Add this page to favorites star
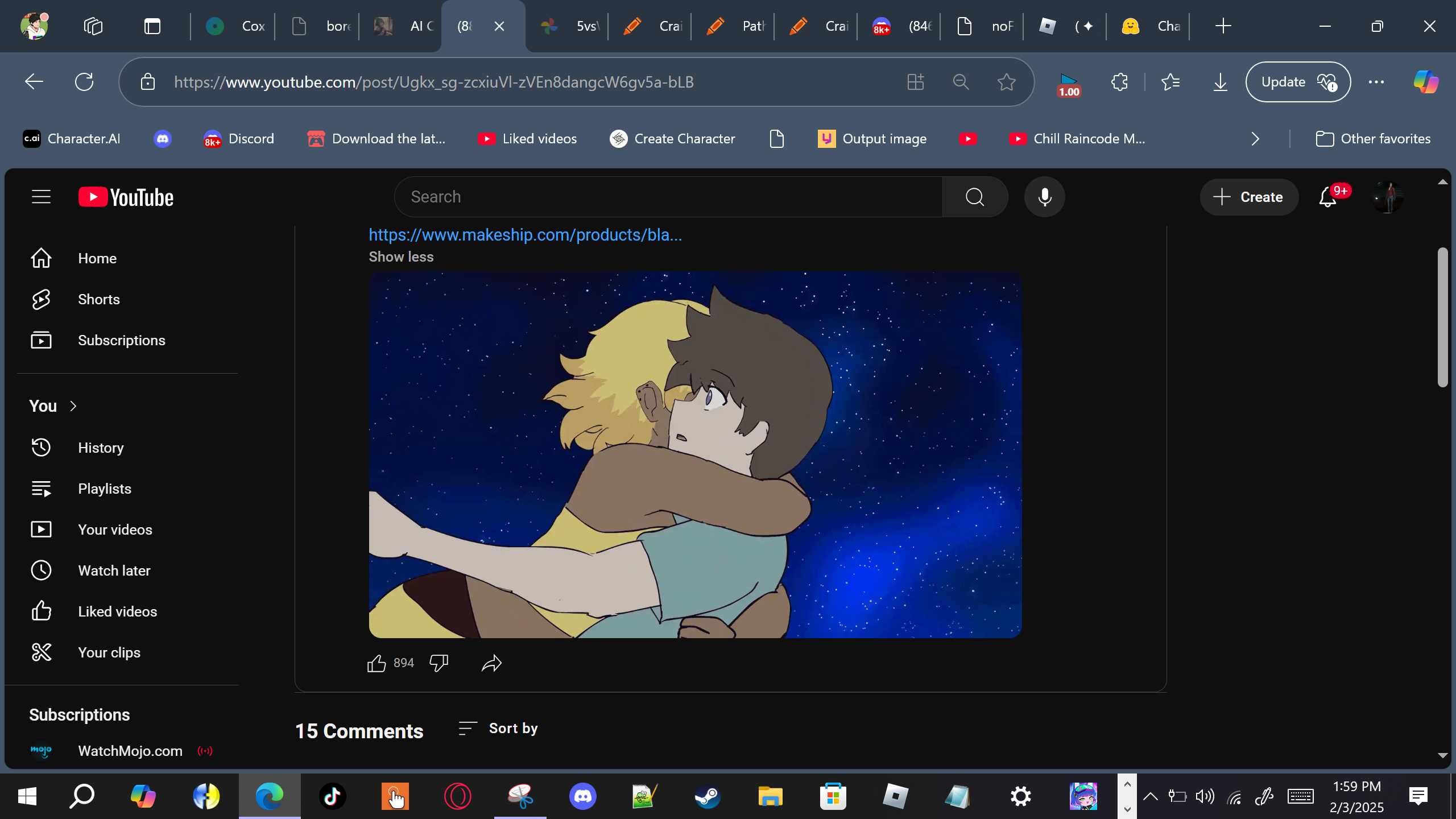Image resolution: width=1456 pixels, height=819 pixels. coord(1007,82)
